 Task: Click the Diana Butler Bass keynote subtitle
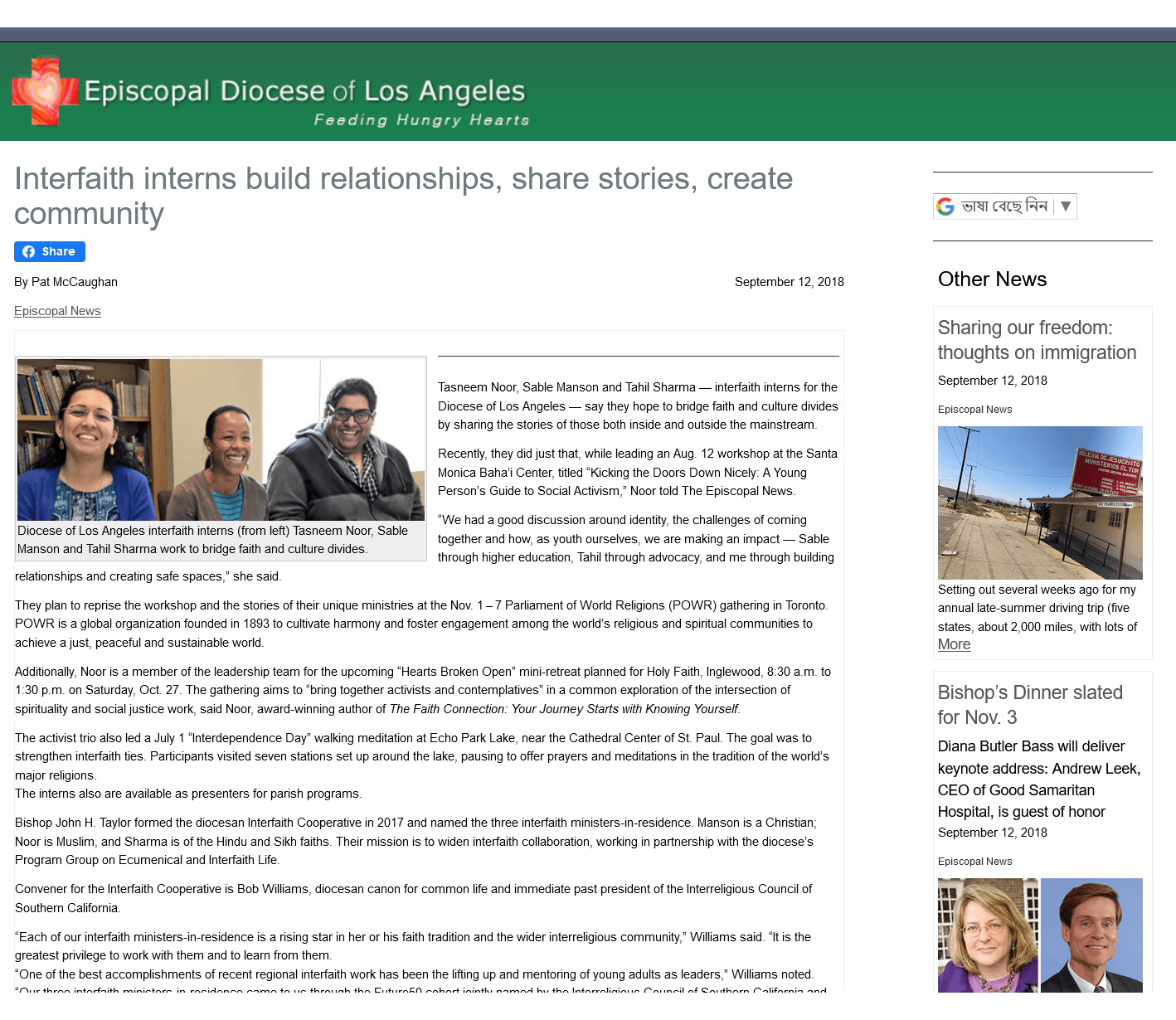[x=1039, y=780]
